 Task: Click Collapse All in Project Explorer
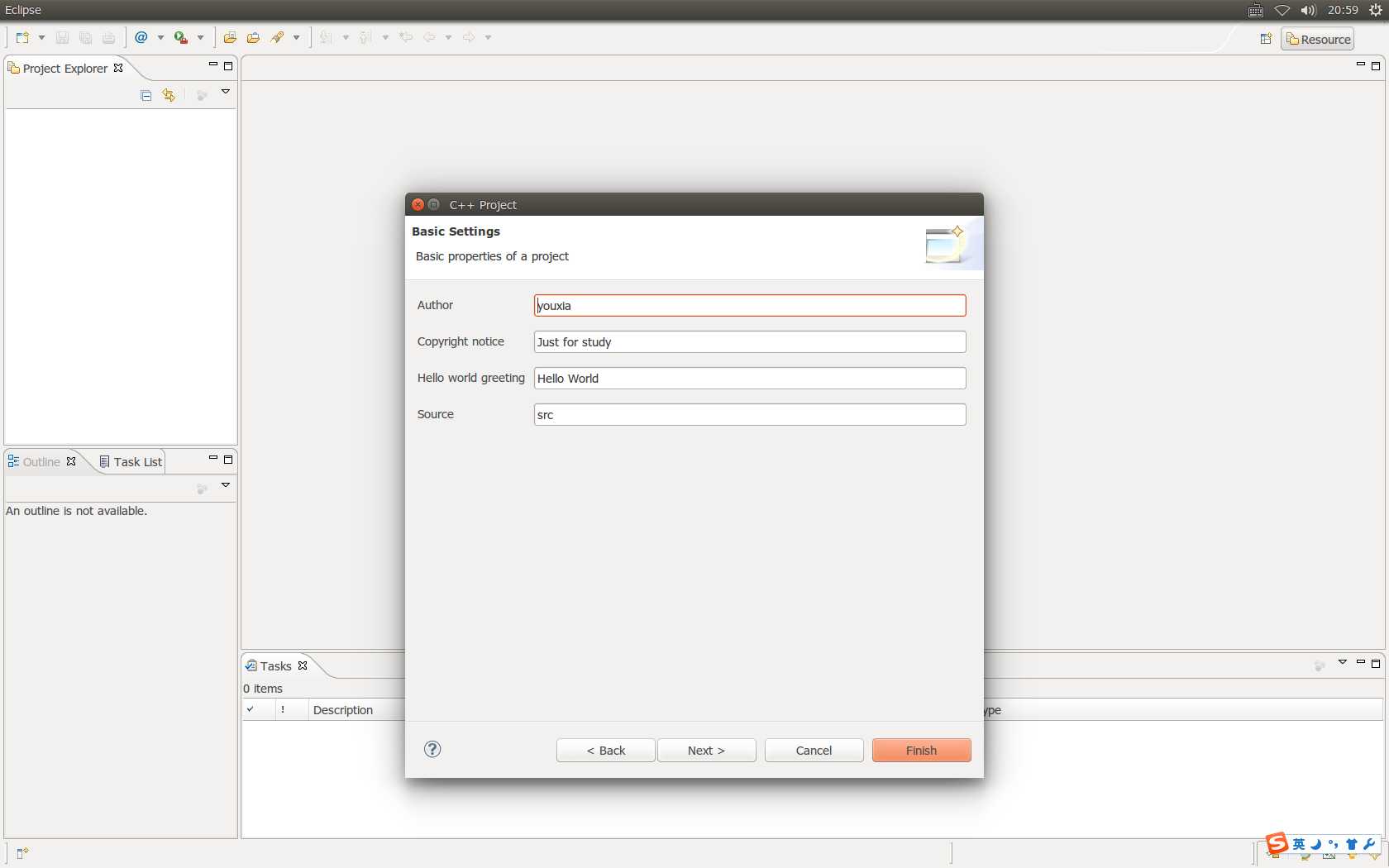(146, 96)
